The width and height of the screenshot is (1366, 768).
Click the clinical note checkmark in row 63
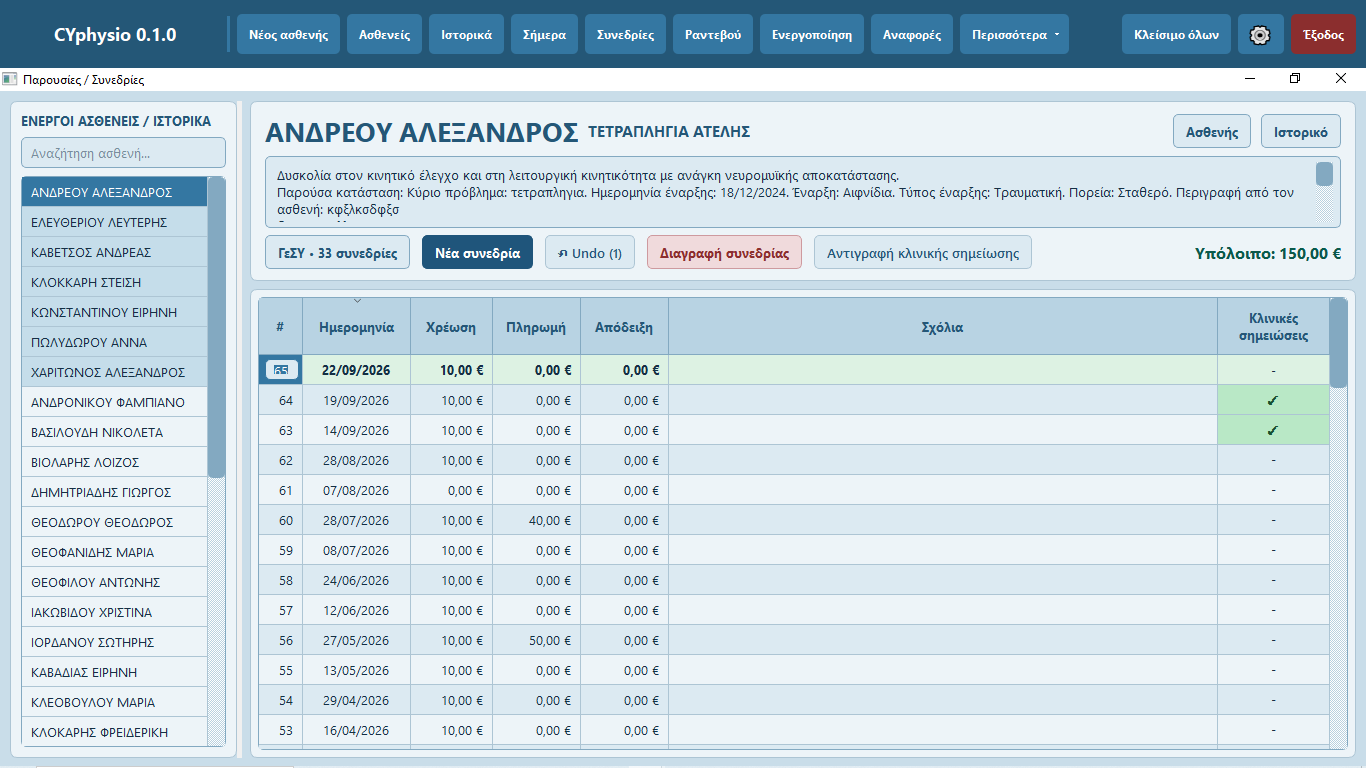[1273, 431]
